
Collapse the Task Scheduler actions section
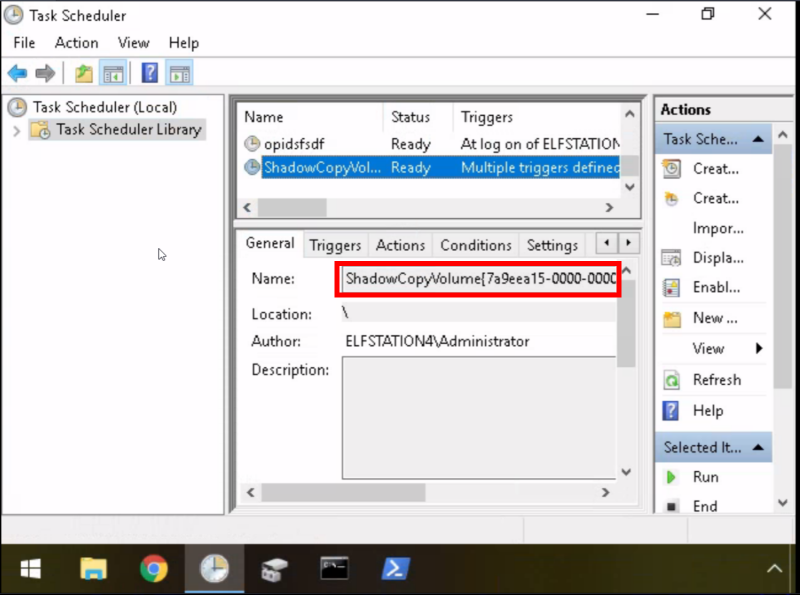[x=758, y=140]
